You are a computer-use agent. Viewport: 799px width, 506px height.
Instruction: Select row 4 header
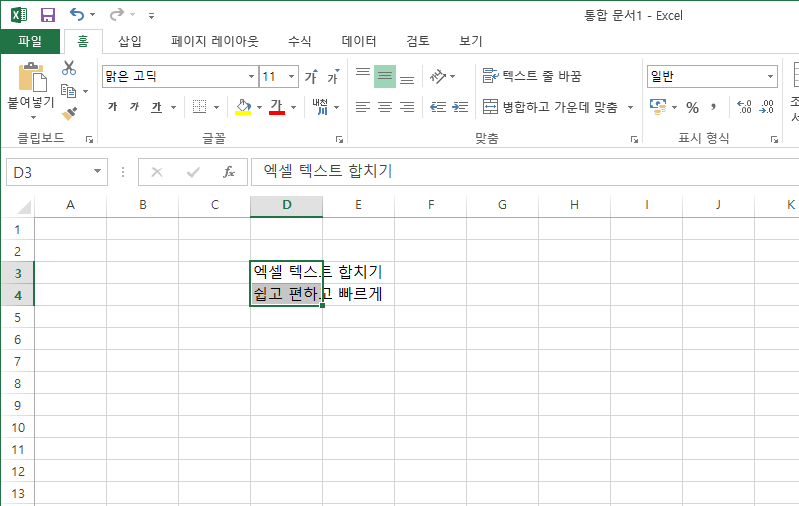point(17,296)
